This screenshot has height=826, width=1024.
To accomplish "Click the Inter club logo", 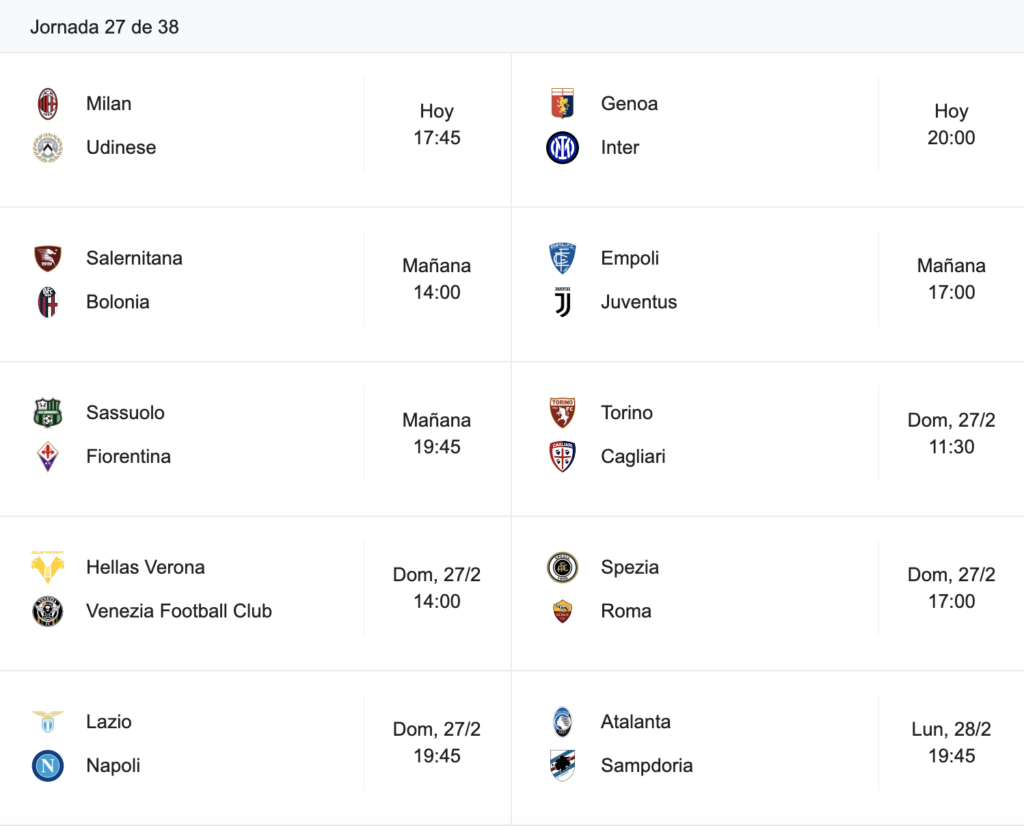I will [x=562, y=148].
